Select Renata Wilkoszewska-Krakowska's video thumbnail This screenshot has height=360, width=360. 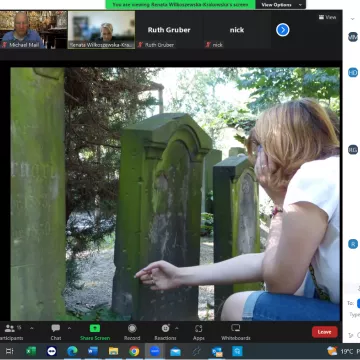(x=101, y=30)
